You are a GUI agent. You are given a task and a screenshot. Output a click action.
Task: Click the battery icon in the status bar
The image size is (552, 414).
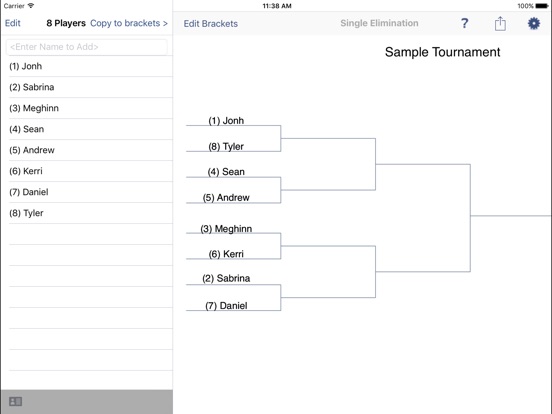point(542,6)
